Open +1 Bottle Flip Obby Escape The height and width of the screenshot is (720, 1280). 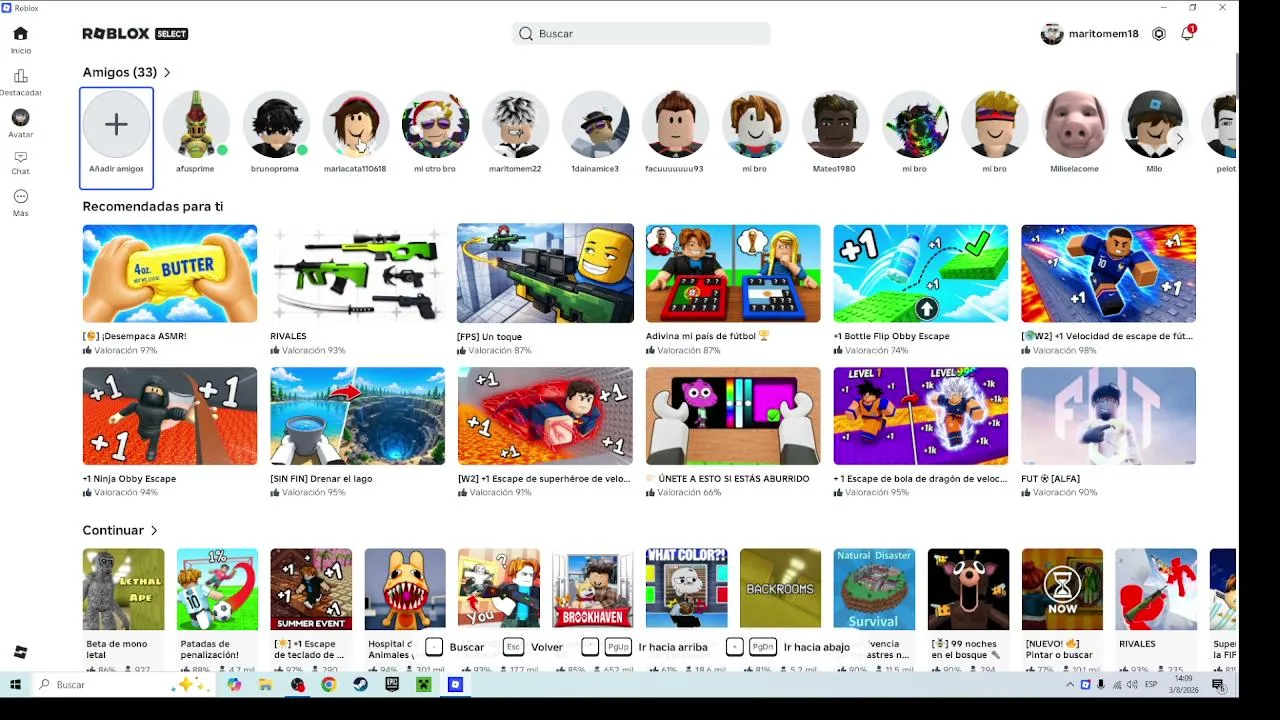[x=921, y=274]
